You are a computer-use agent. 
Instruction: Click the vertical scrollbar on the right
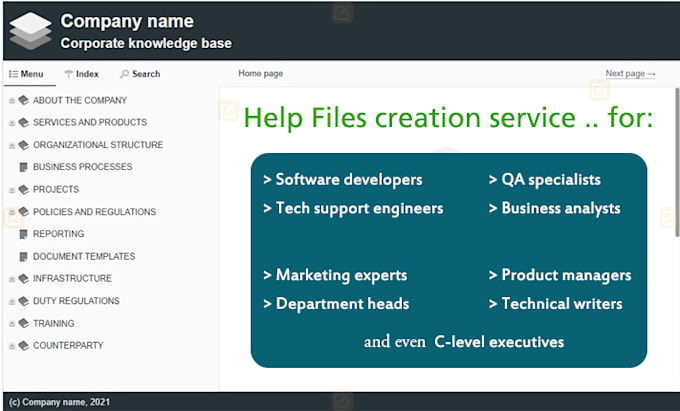coord(676,200)
